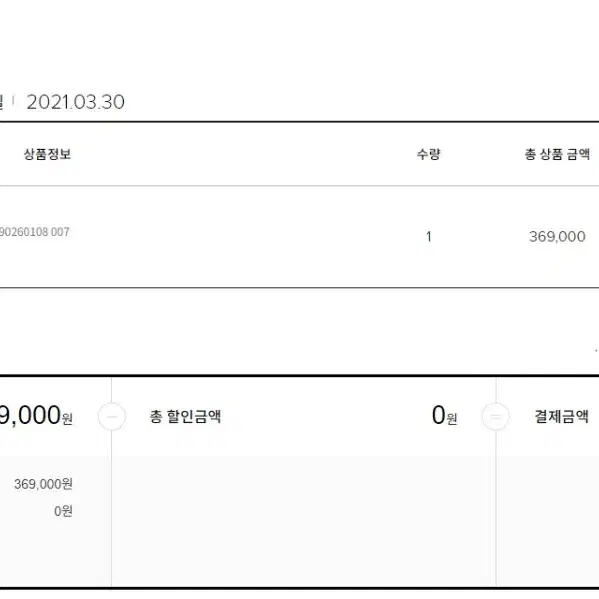Click the small dot at the right edge

596,350
